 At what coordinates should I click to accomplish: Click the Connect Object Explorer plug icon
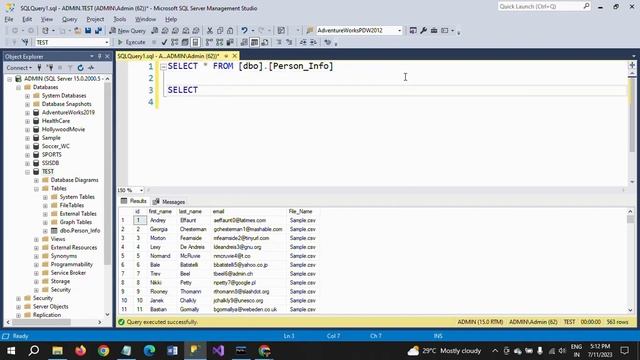tap(40, 68)
